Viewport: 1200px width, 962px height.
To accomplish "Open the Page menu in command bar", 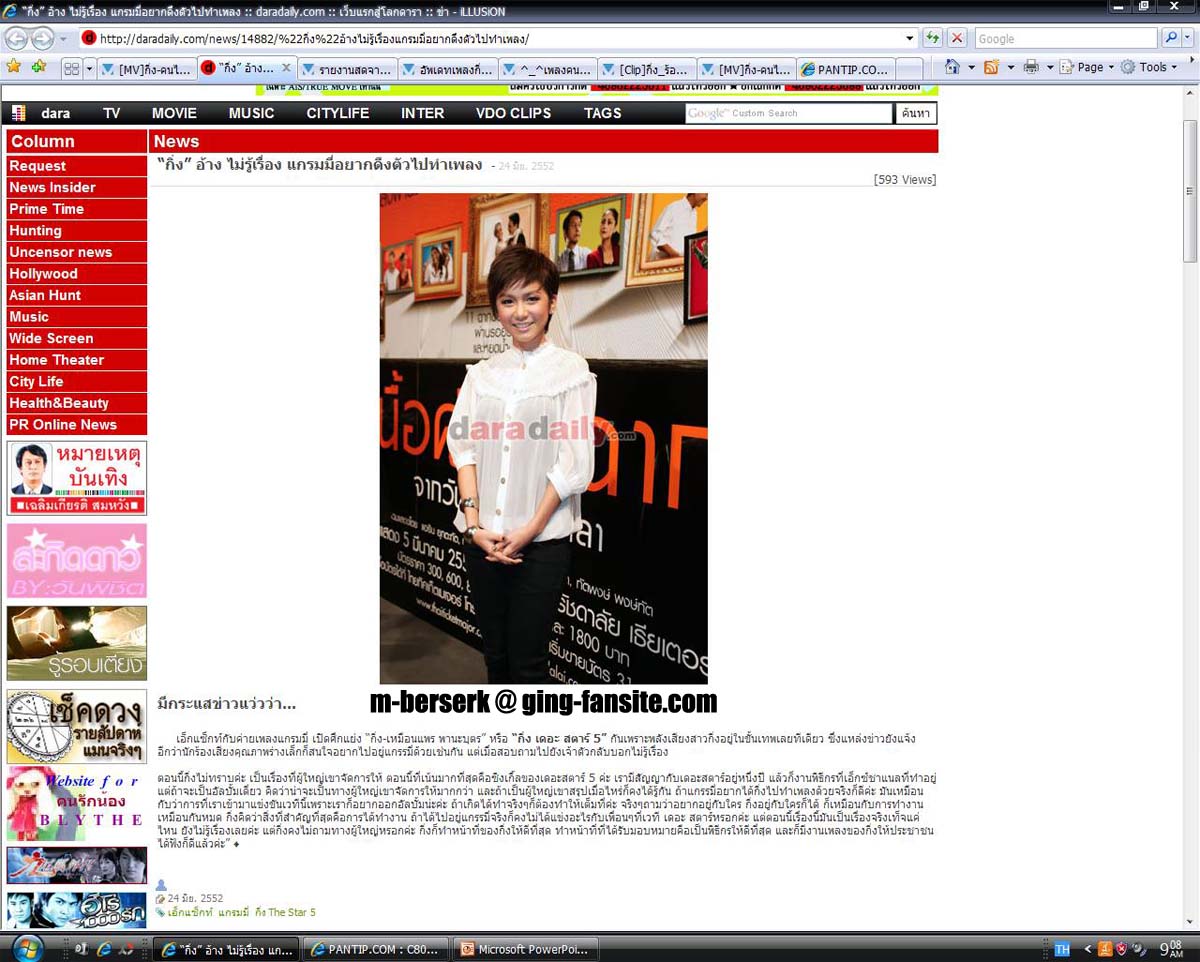I will coord(1087,67).
